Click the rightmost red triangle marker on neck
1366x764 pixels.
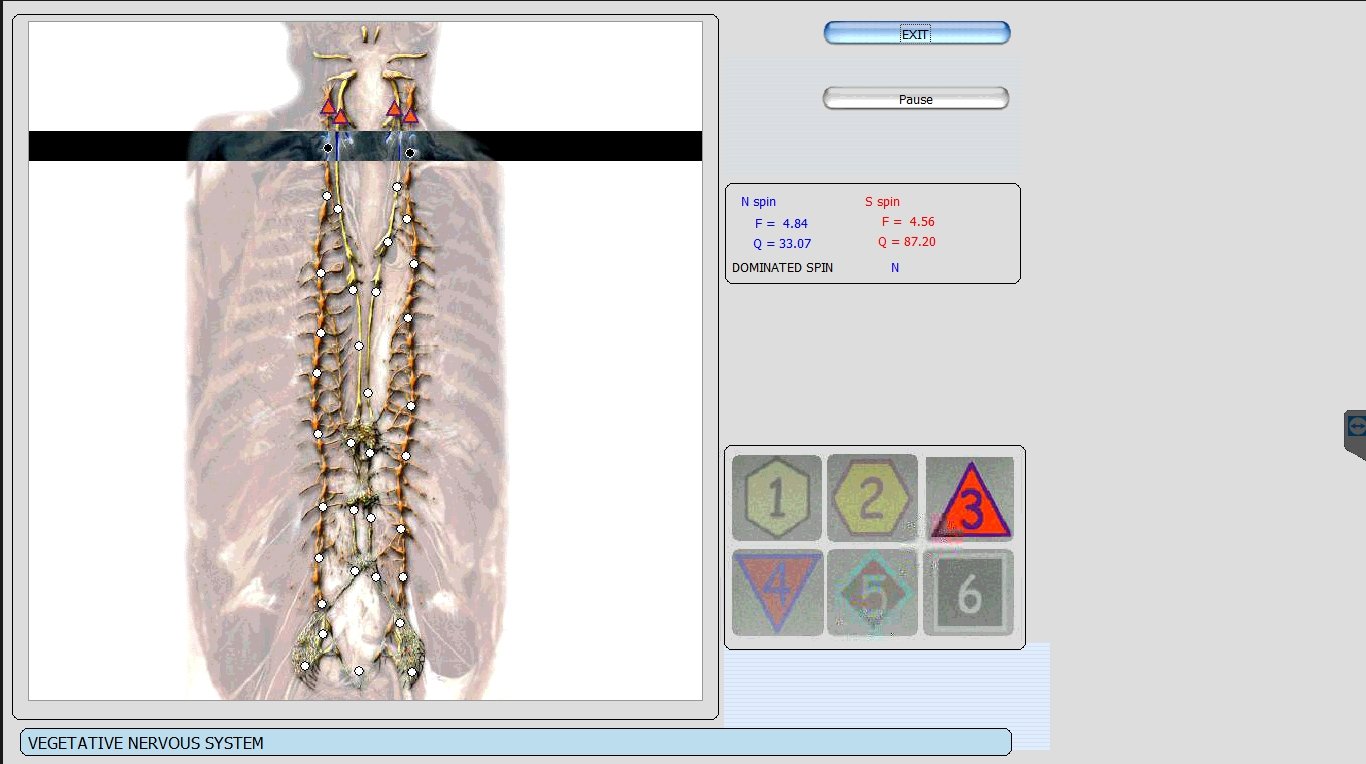(x=410, y=116)
